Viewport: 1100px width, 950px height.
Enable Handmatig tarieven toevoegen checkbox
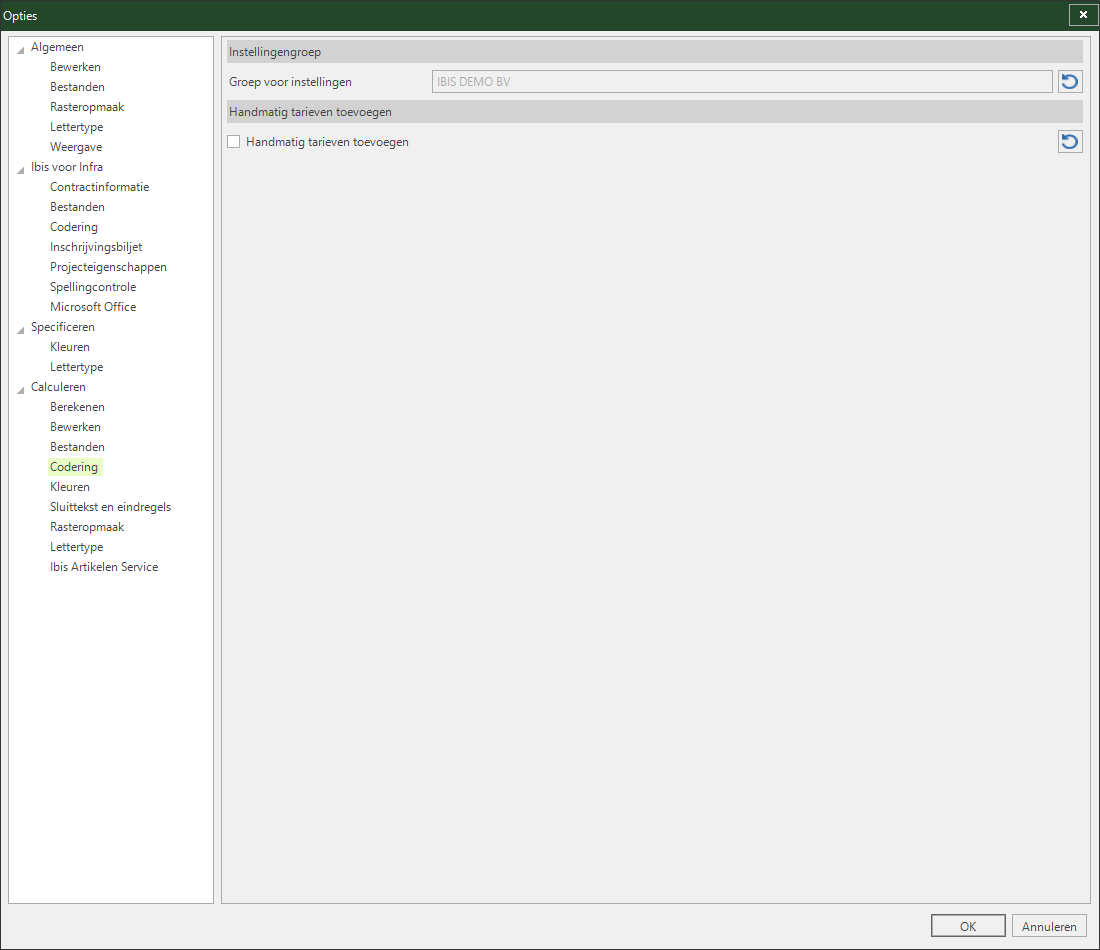(x=234, y=142)
